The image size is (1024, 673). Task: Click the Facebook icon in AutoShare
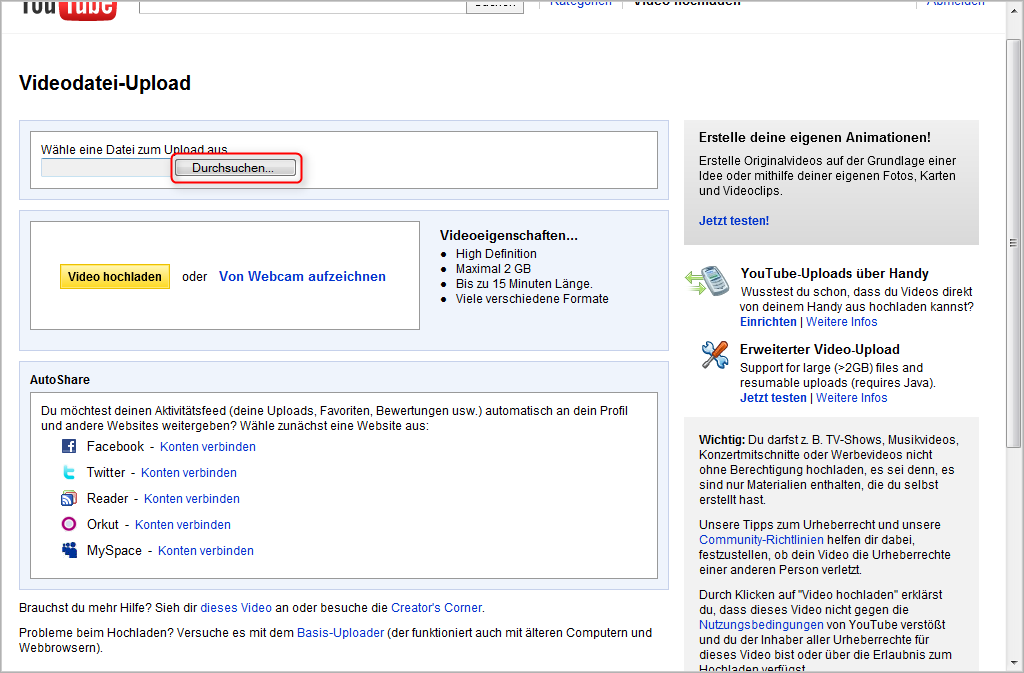(69, 446)
